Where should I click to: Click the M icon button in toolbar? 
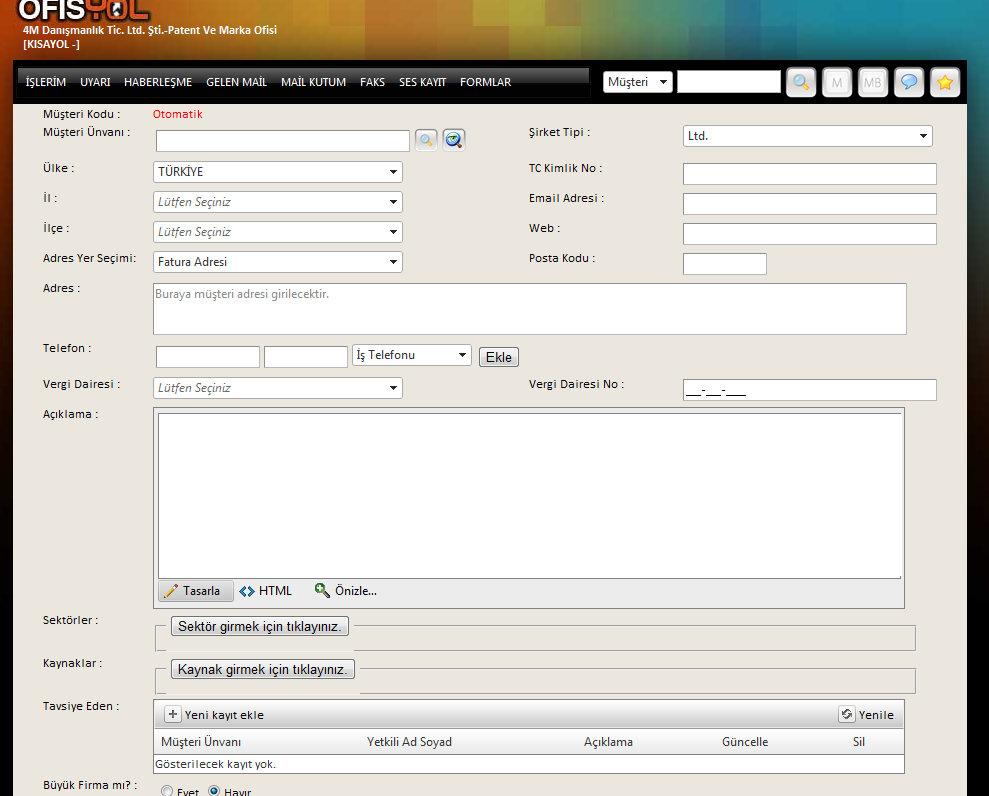pos(837,82)
